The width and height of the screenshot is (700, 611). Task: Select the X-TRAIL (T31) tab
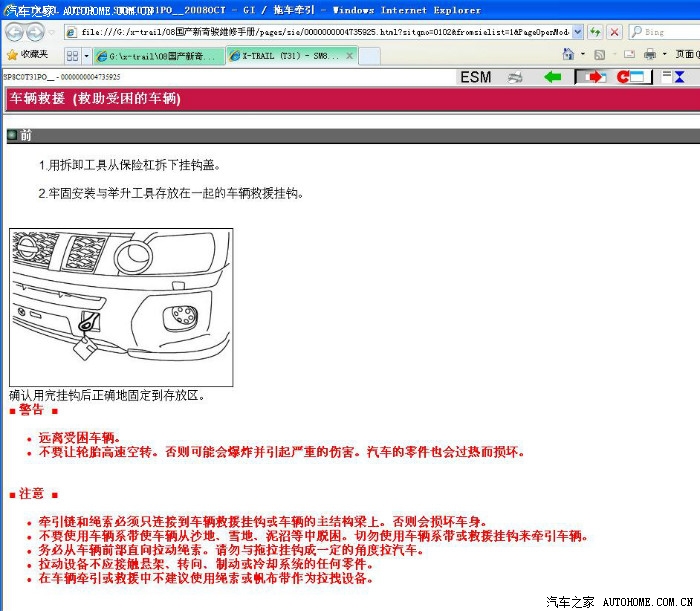pos(290,56)
